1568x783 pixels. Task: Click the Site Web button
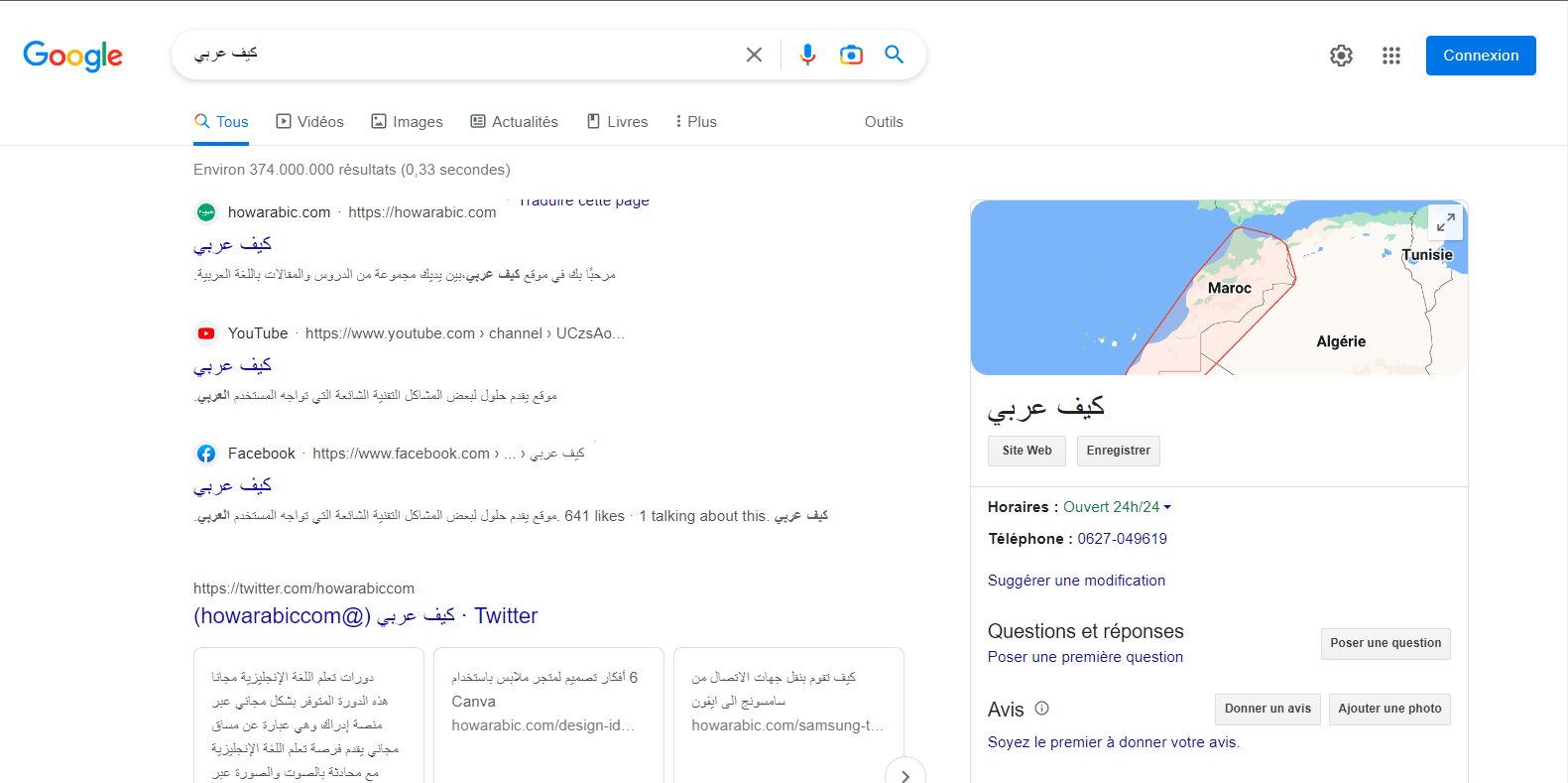coord(1026,451)
